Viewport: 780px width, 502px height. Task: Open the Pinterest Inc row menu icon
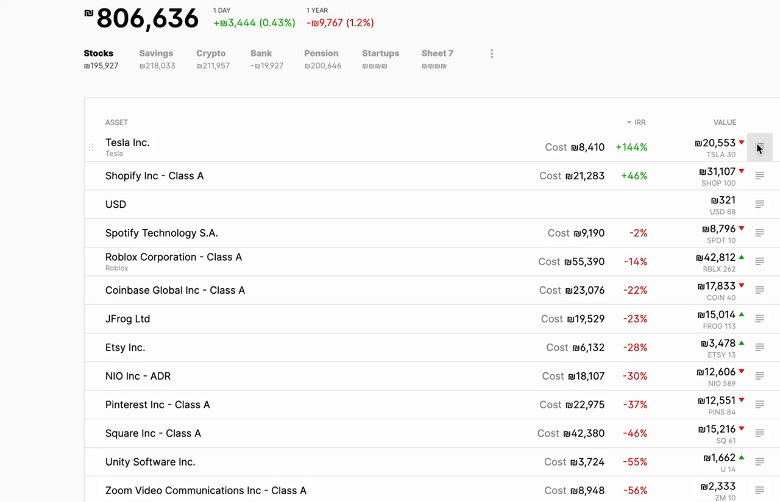760,404
